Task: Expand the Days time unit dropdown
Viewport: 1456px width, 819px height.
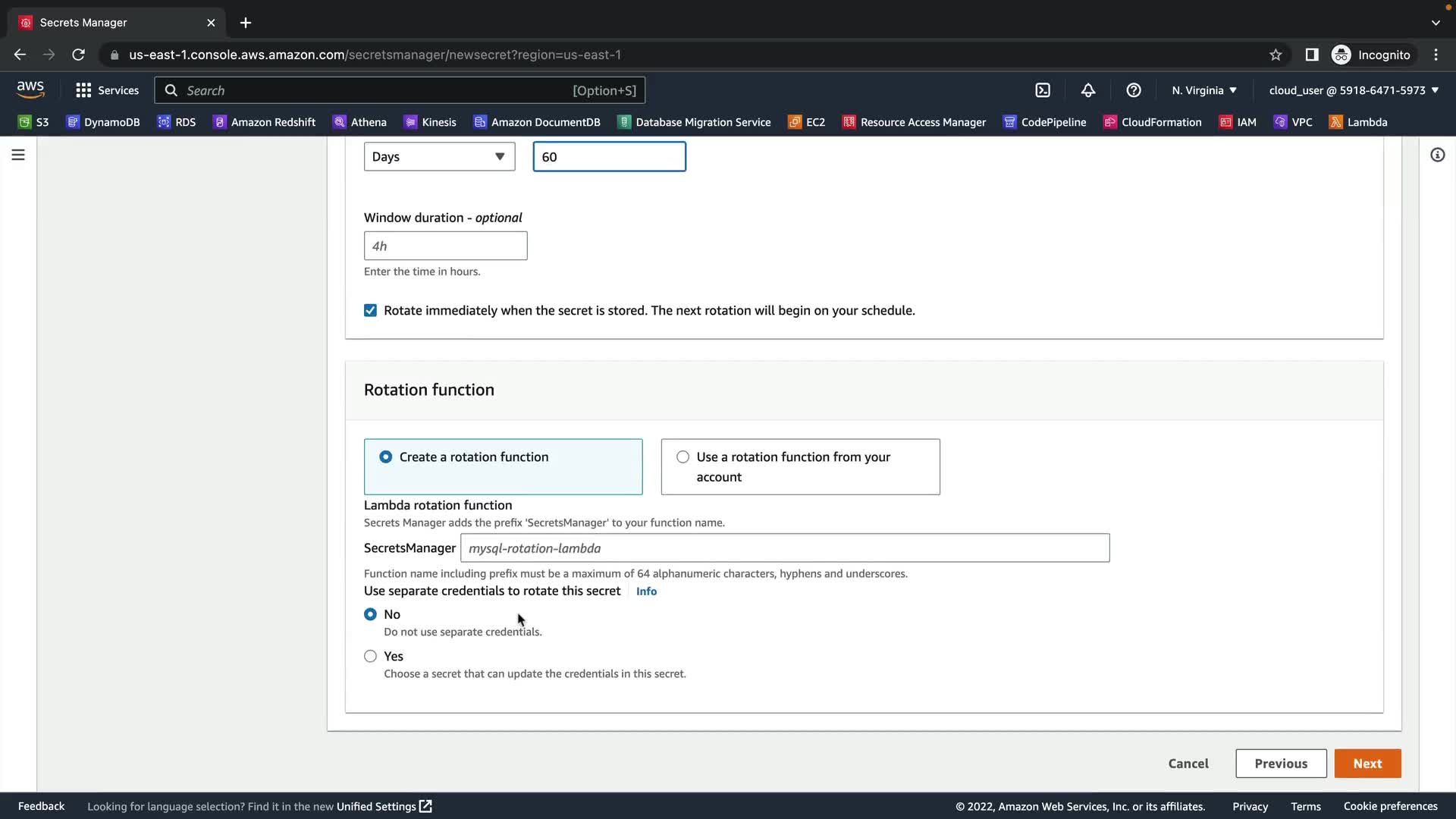Action: point(439,157)
